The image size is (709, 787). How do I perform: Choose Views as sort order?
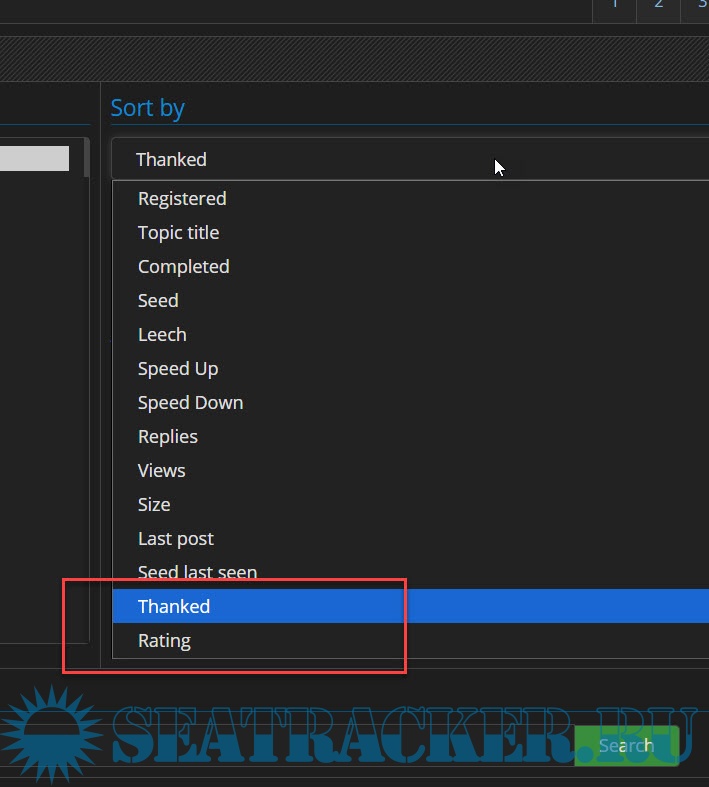point(161,471)
